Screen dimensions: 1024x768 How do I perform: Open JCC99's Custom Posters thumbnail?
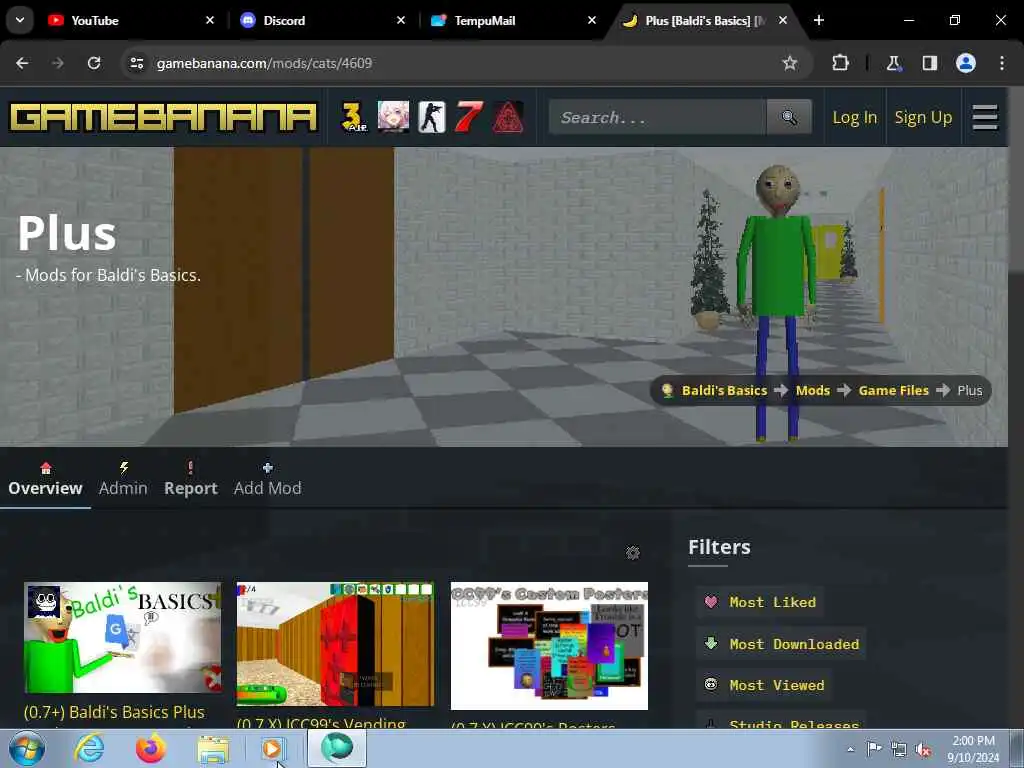549,645
